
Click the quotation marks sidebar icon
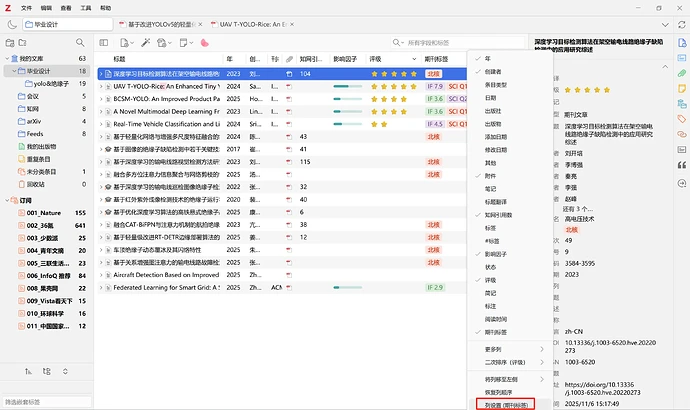[682, 165]
